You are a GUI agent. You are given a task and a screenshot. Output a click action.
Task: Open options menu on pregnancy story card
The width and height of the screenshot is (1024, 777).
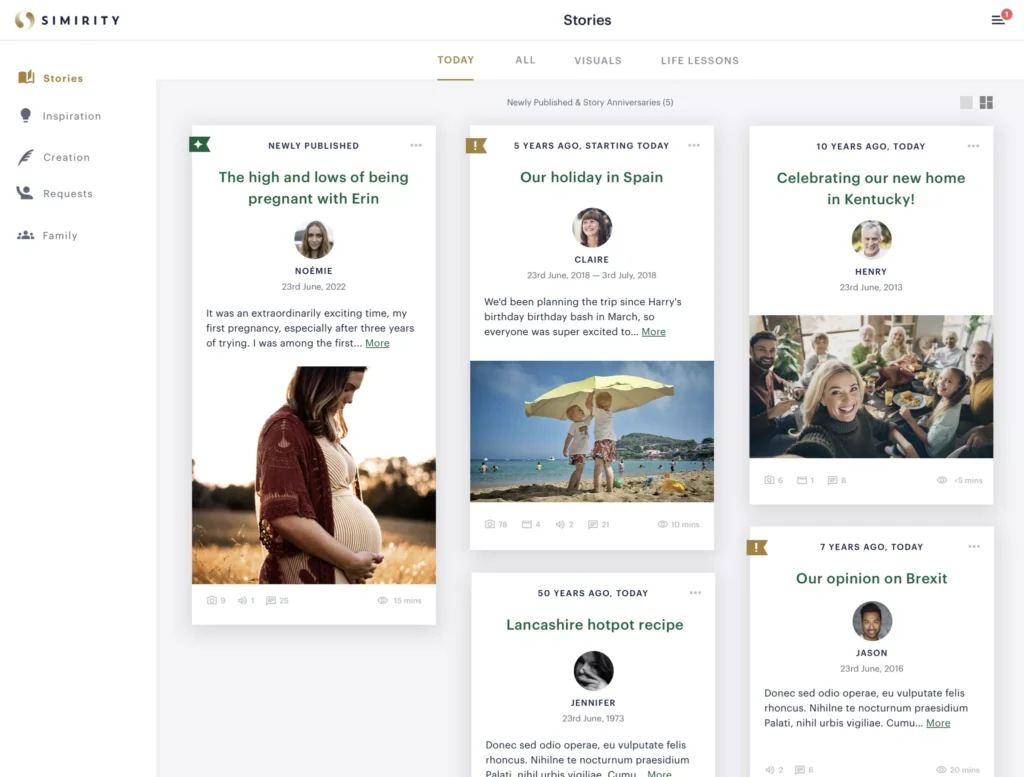pos(416,146)
